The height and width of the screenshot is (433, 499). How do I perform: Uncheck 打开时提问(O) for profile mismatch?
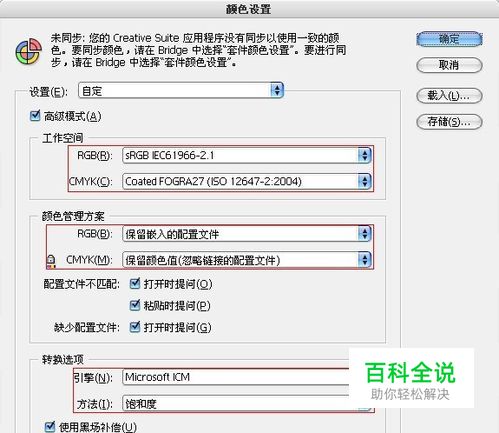coord(135,284)
